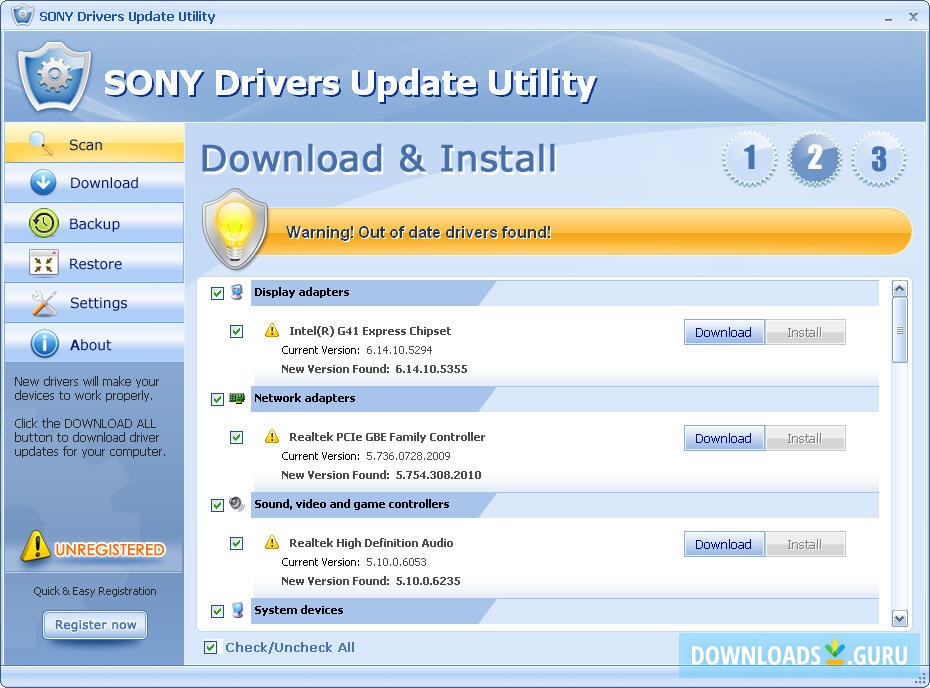930x688 pixels.
Task: Uncheck the System devices category checkbox
Action: point(217,611)
